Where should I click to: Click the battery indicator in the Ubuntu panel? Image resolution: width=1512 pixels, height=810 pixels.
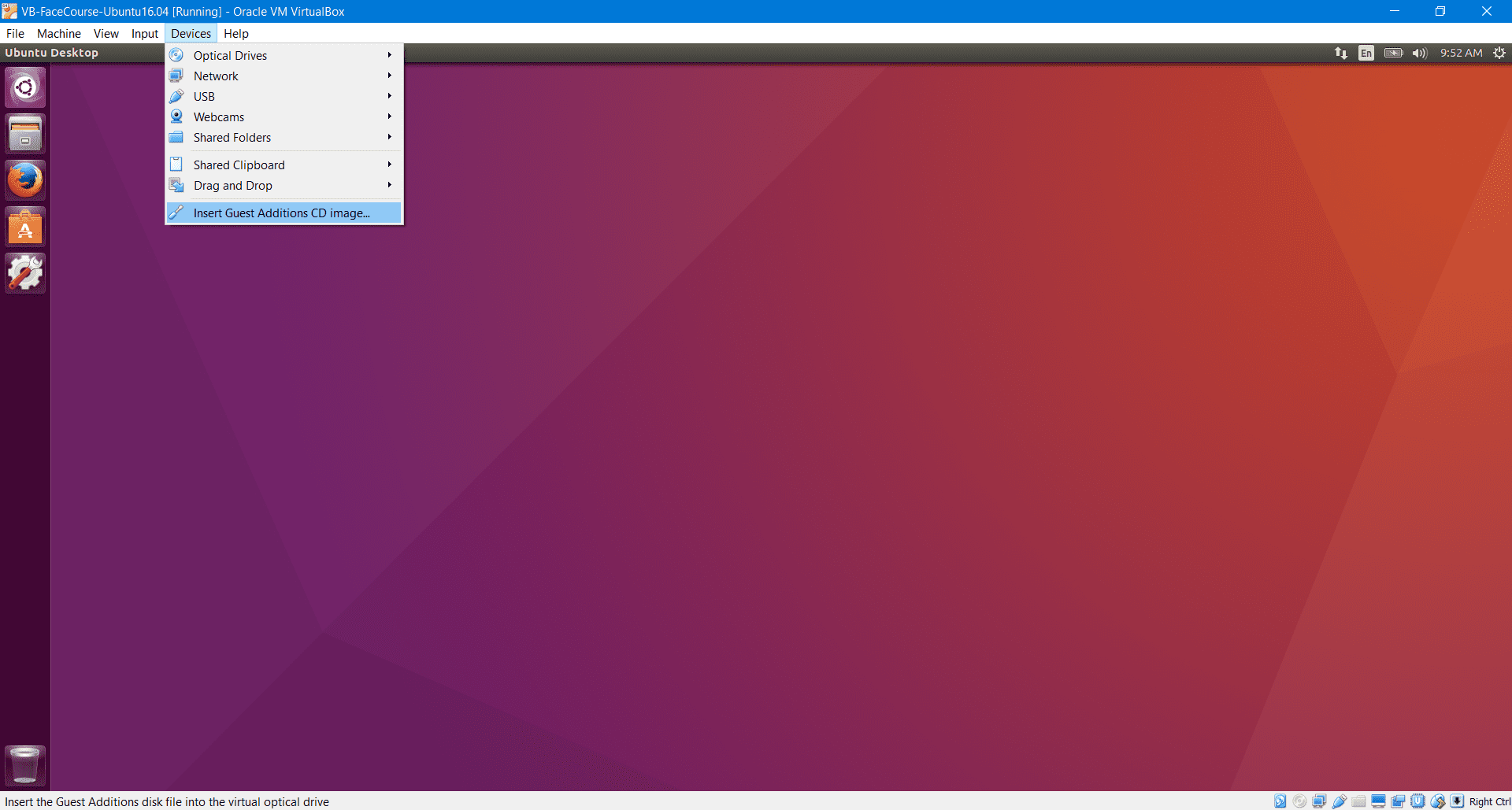[x=1394, y=53]
